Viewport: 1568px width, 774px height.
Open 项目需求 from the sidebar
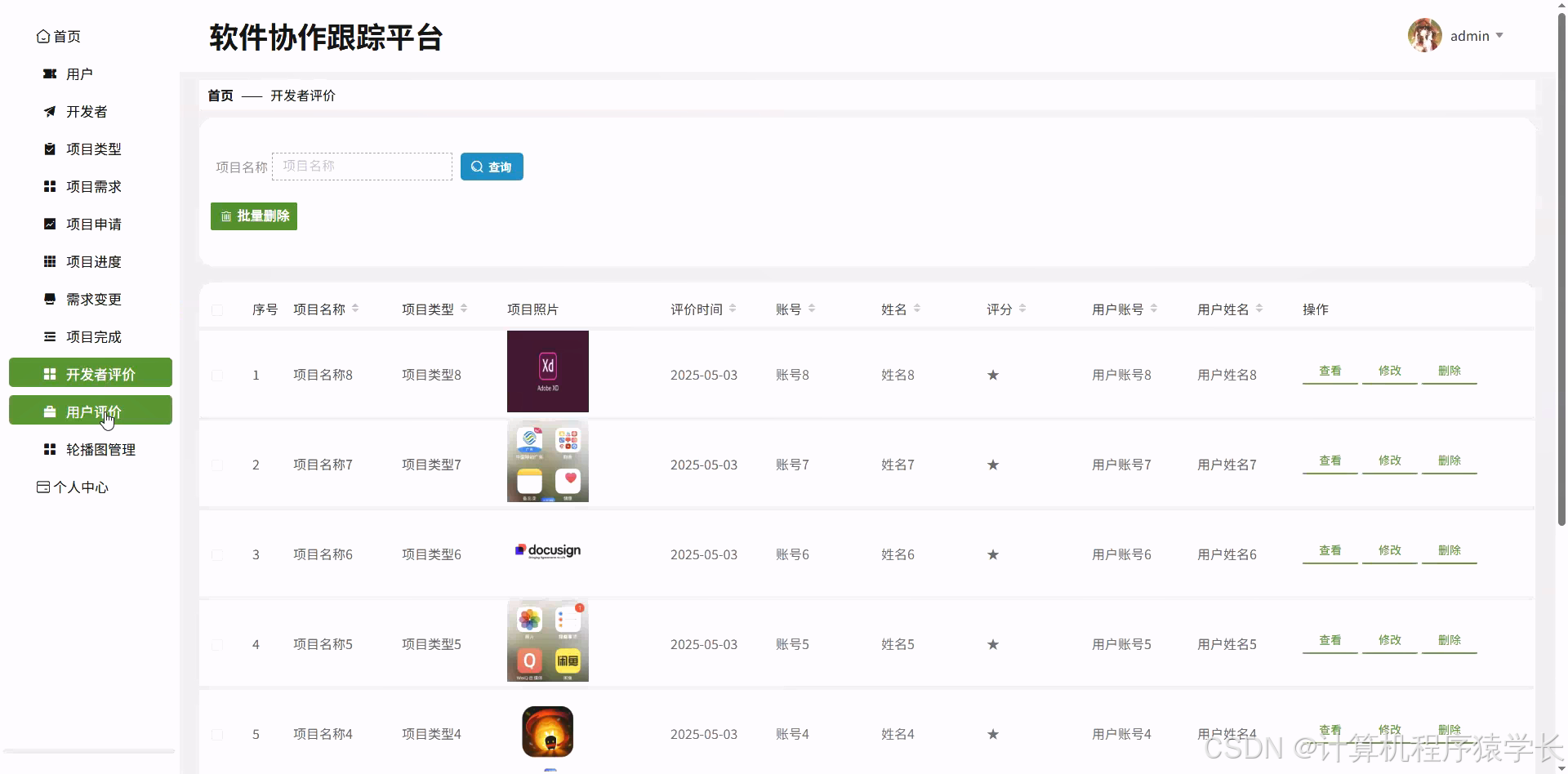[x=49, y=186]
